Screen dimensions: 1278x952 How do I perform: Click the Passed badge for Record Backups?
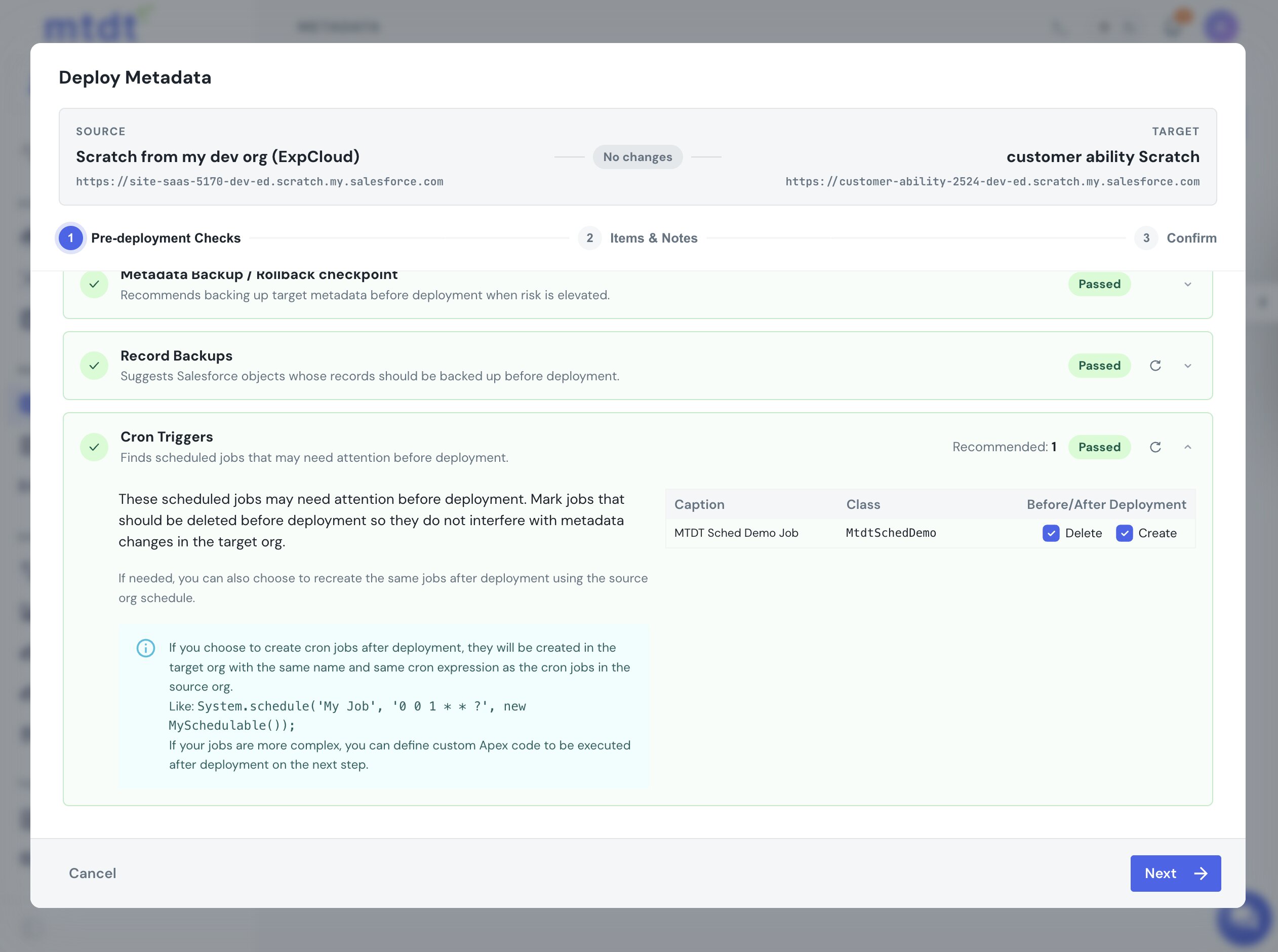point(1099,366)
